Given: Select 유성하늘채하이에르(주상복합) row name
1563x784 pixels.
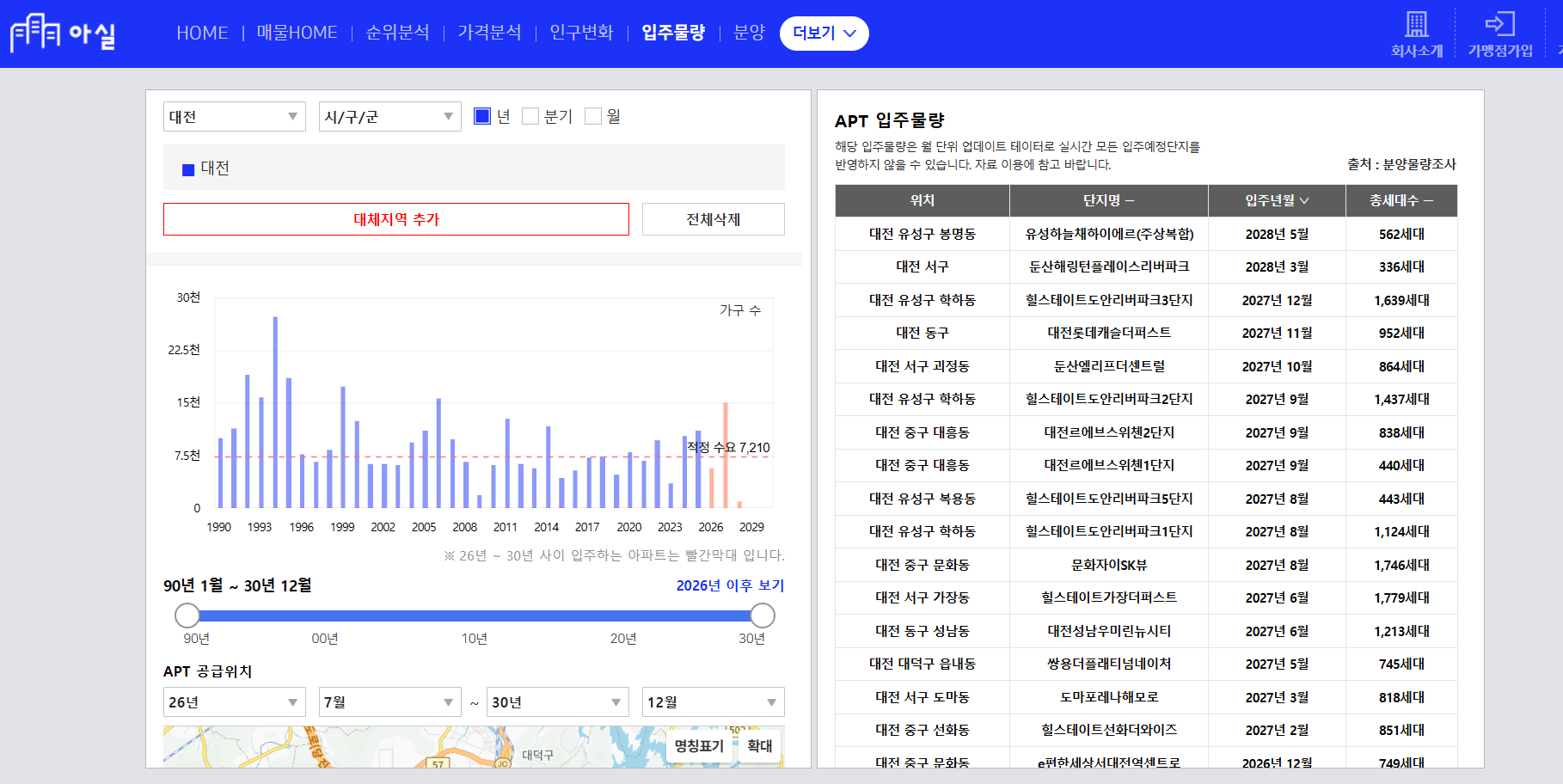Looking at the screenshot, I should [x=1109, y=234].
